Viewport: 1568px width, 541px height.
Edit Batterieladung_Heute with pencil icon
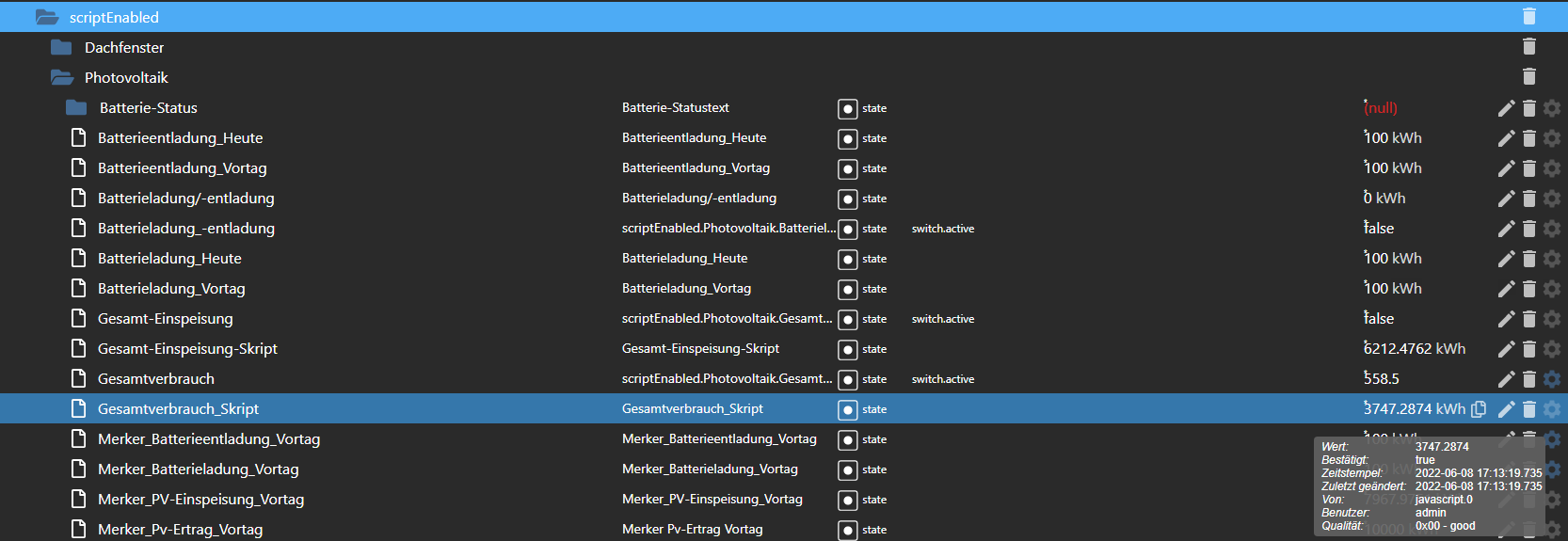click(1506, 259)
